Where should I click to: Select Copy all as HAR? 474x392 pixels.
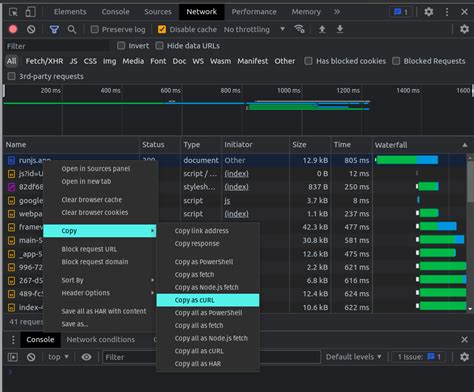click(208, 364)
